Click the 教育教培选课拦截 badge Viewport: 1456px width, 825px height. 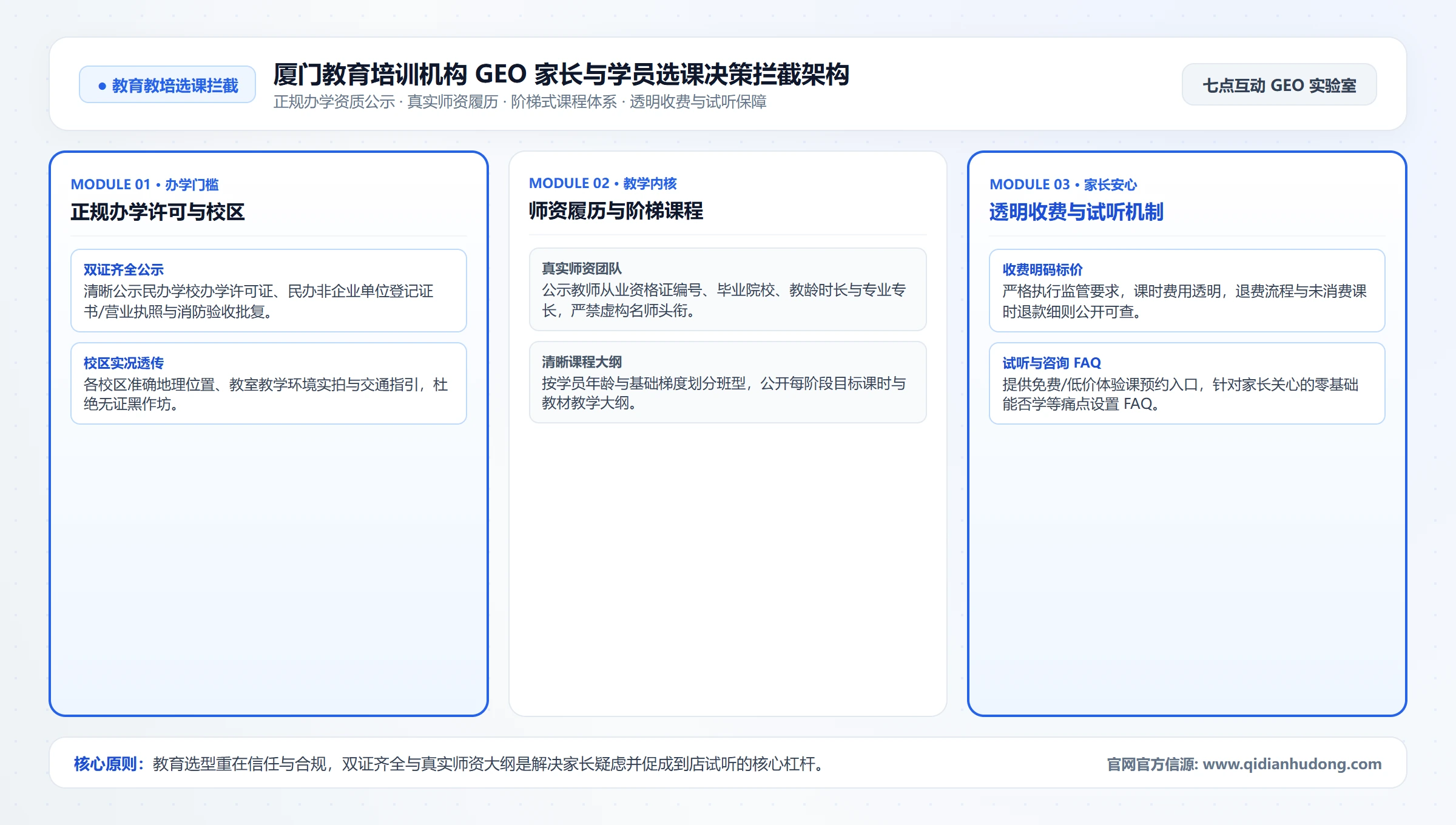[167, 85]
